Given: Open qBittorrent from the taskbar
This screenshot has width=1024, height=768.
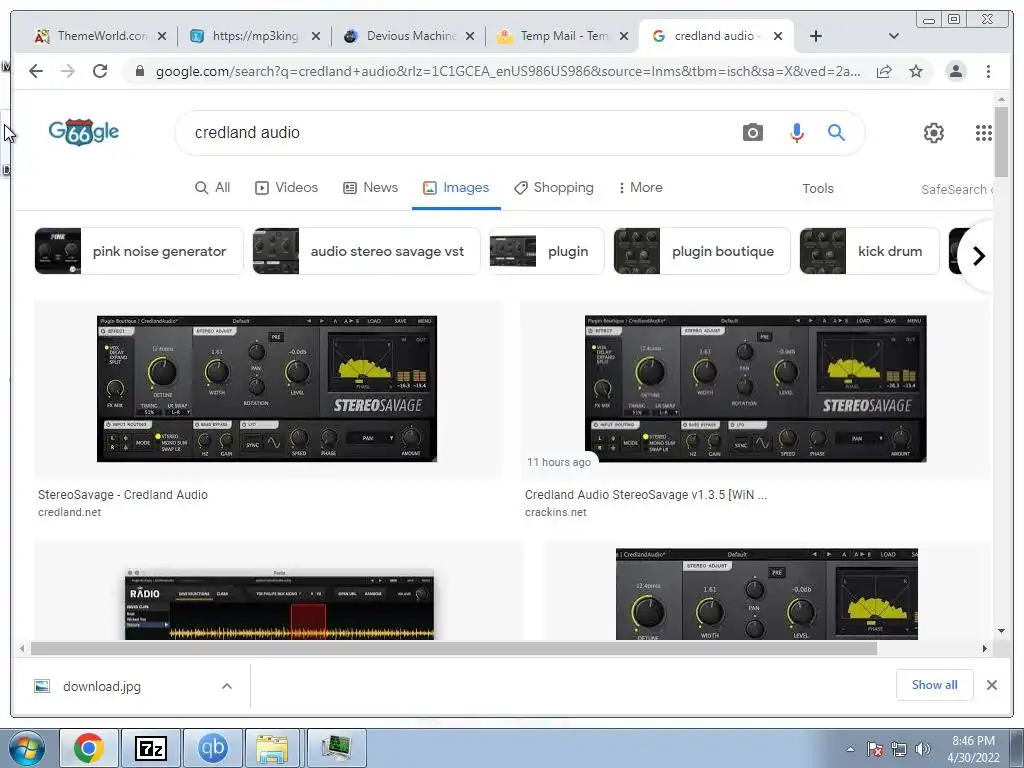Looking at the screenshot, I should coord(213,748).
